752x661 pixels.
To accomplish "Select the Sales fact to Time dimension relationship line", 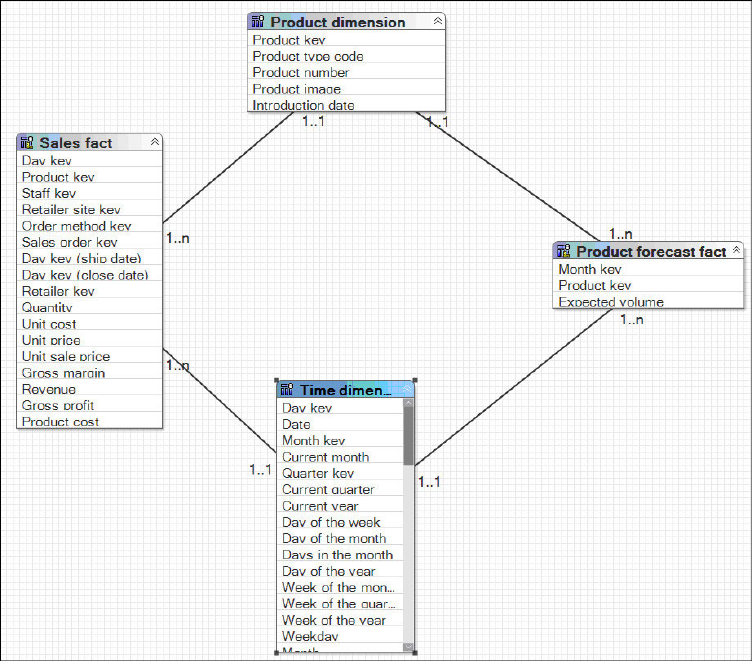I will point(220,400).
